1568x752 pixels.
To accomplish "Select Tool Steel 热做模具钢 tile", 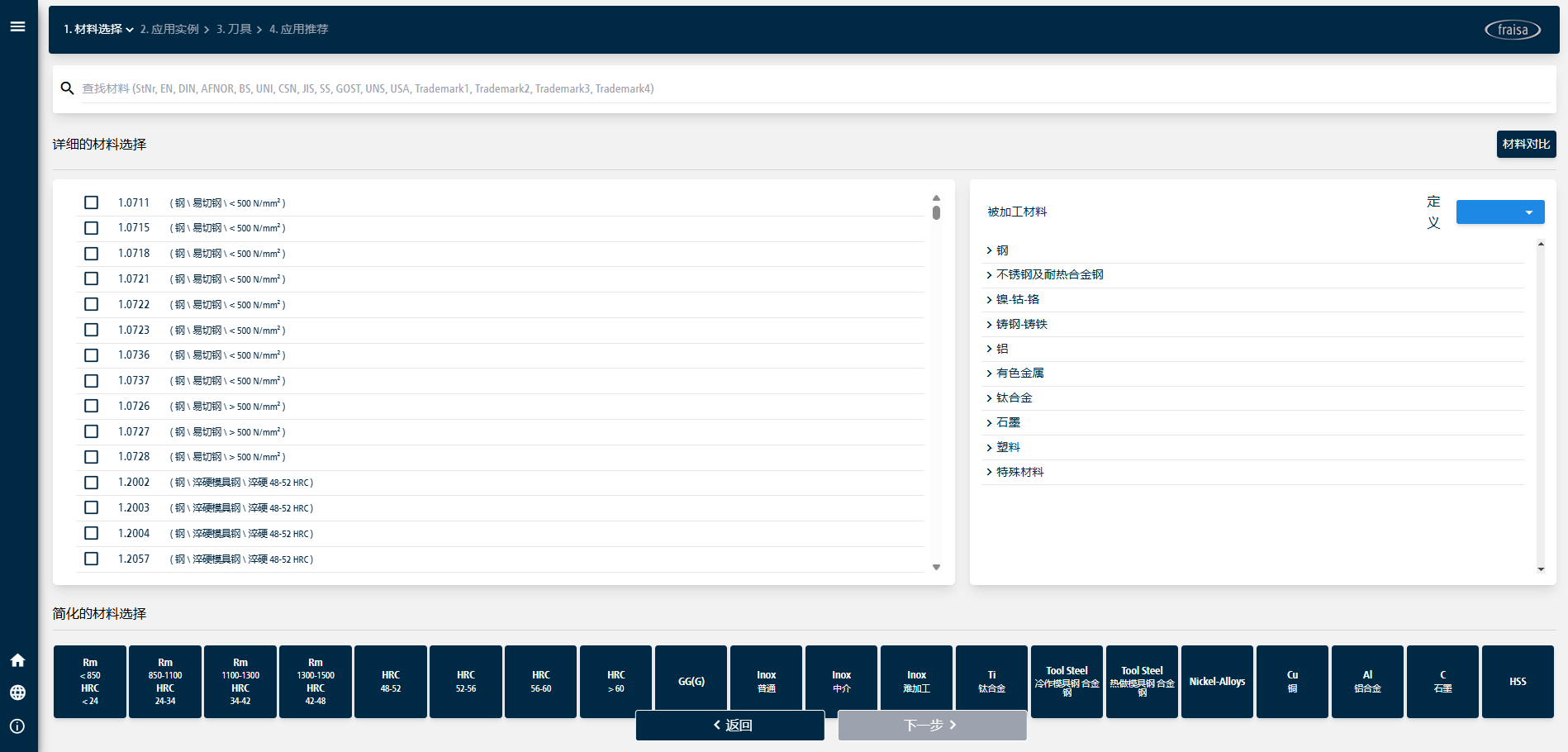I will pos(1143,682).
